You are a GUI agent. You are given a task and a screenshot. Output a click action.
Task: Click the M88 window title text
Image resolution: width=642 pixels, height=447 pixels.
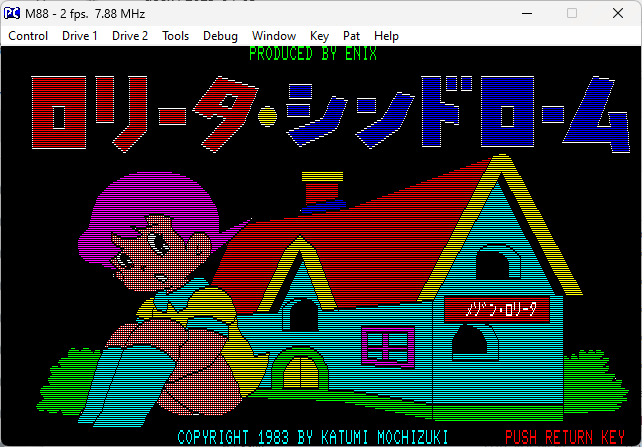[x=85, y=14]
